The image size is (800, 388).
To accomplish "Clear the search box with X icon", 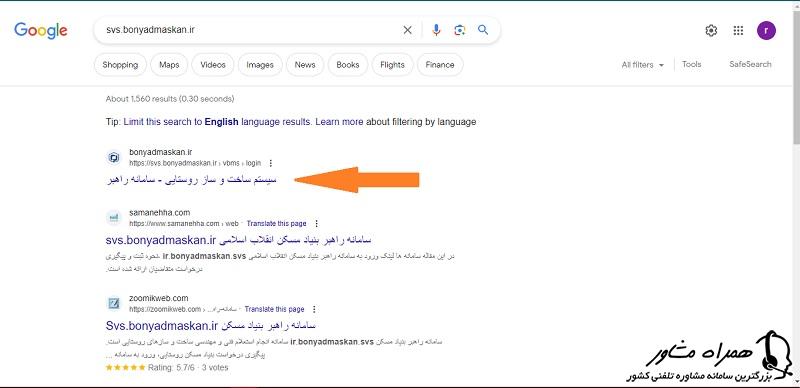I will coord(407,30).
